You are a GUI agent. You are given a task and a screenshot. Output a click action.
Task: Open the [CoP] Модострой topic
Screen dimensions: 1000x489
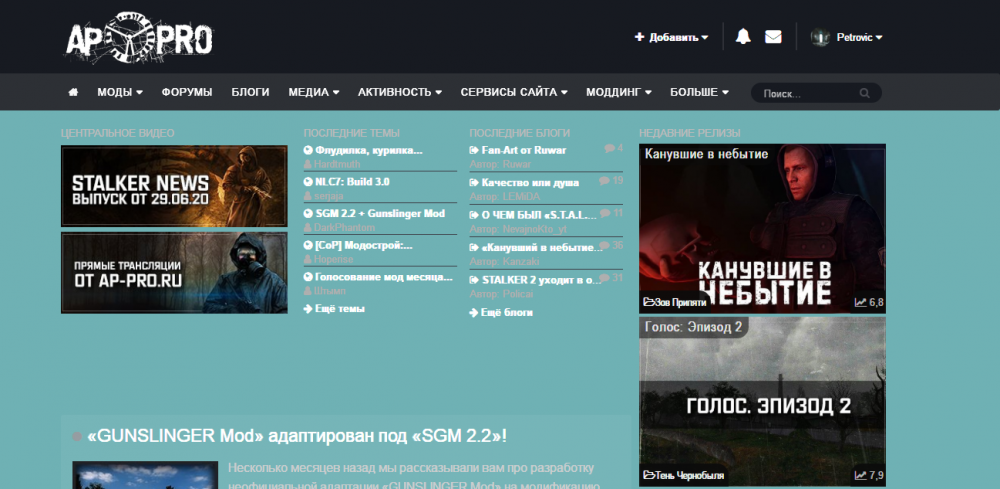[x=364, y=245]
